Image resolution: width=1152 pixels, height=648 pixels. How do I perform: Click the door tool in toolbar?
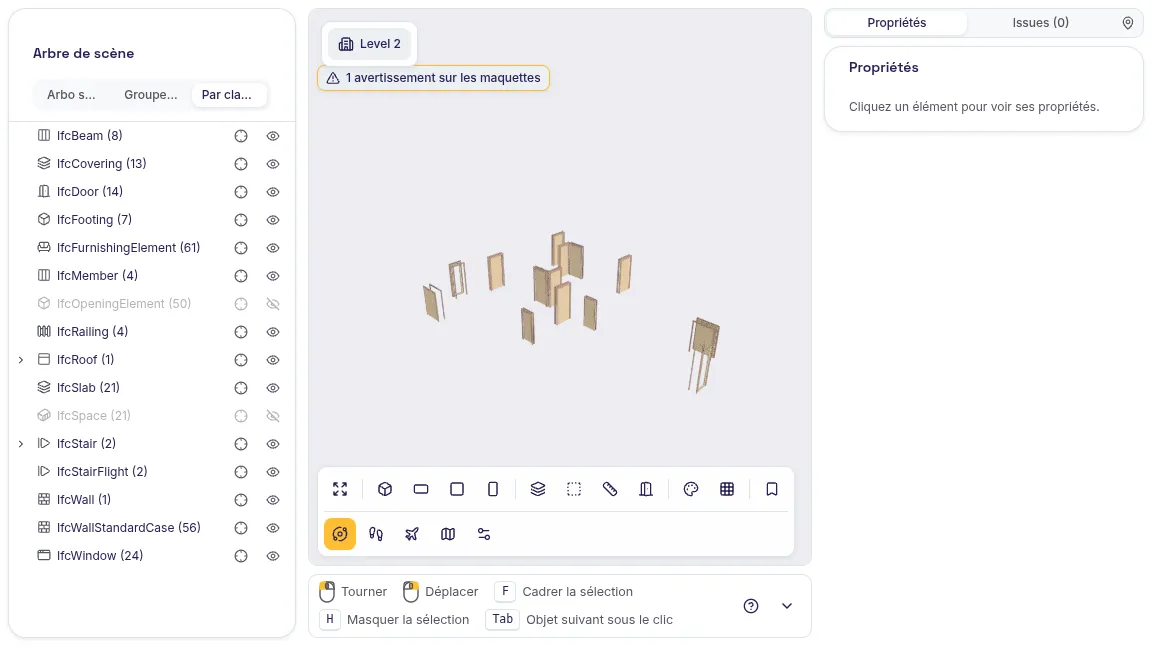click(646, 489)
